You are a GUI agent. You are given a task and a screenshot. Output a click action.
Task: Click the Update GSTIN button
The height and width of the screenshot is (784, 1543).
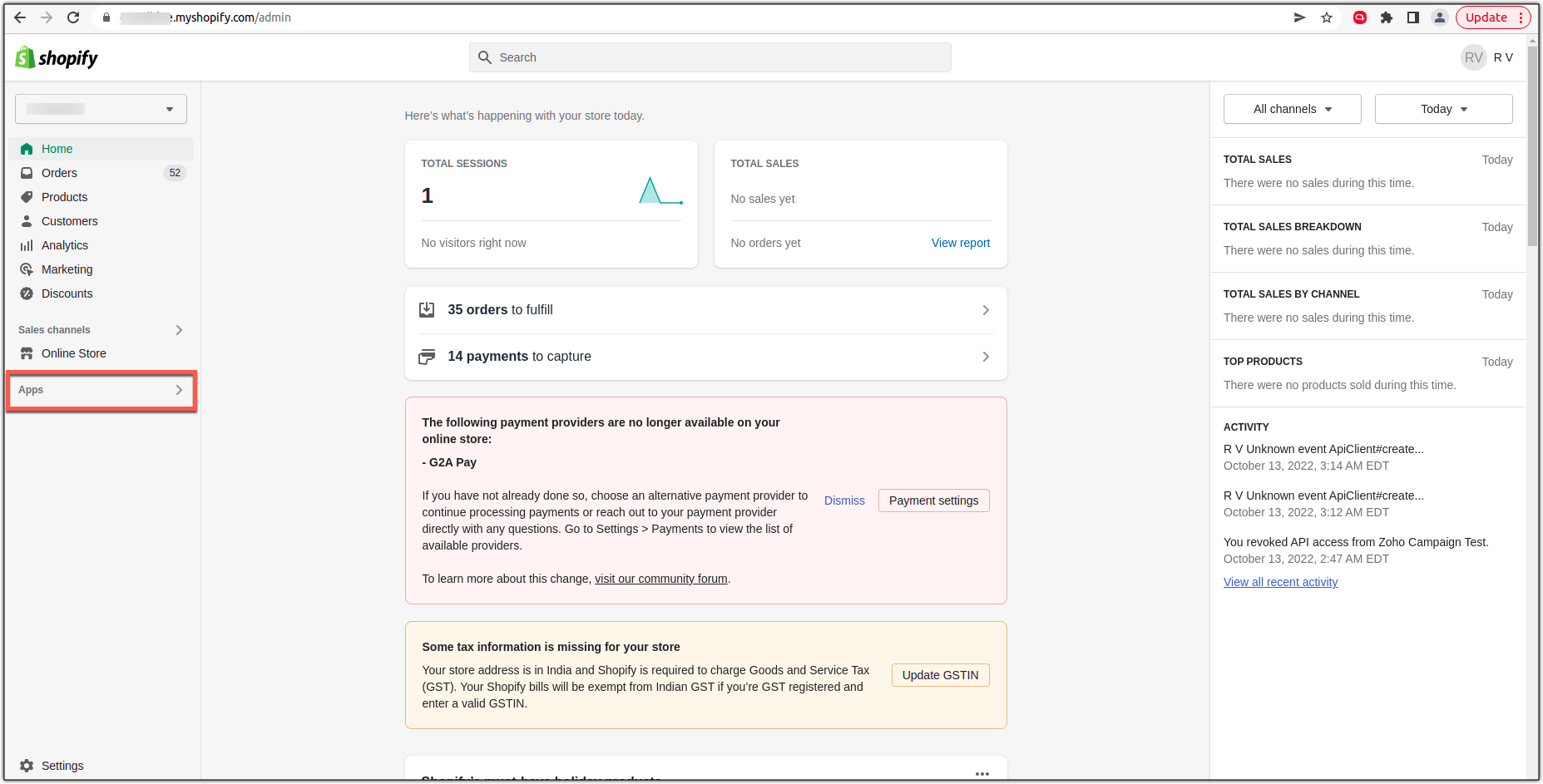click(x=940, y=674)
